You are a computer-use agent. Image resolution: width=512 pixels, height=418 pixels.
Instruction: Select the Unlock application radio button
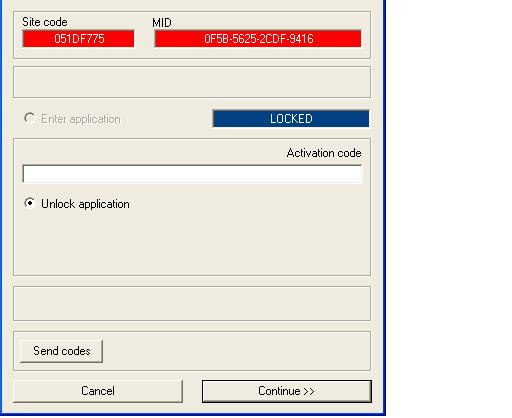30,203
